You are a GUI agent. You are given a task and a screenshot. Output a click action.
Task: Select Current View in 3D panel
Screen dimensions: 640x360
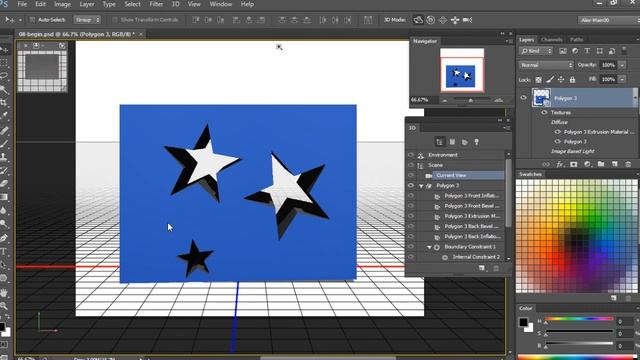point(468,175)
